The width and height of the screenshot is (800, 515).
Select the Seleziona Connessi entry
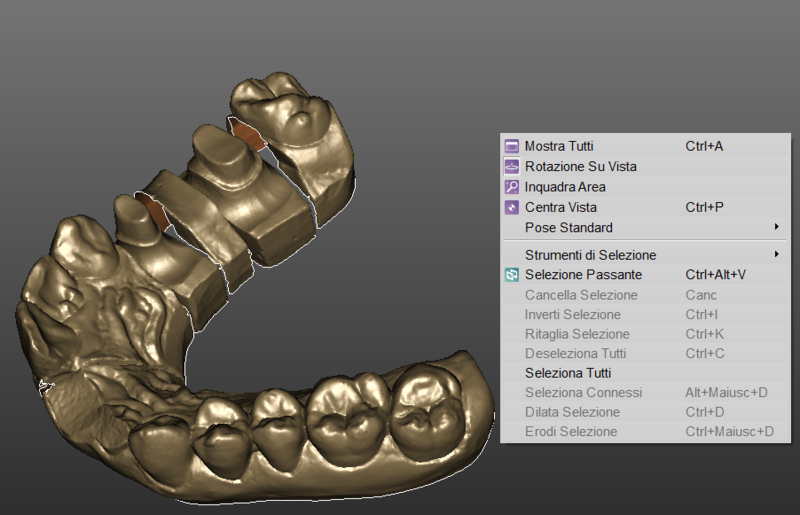click(583, 392)
